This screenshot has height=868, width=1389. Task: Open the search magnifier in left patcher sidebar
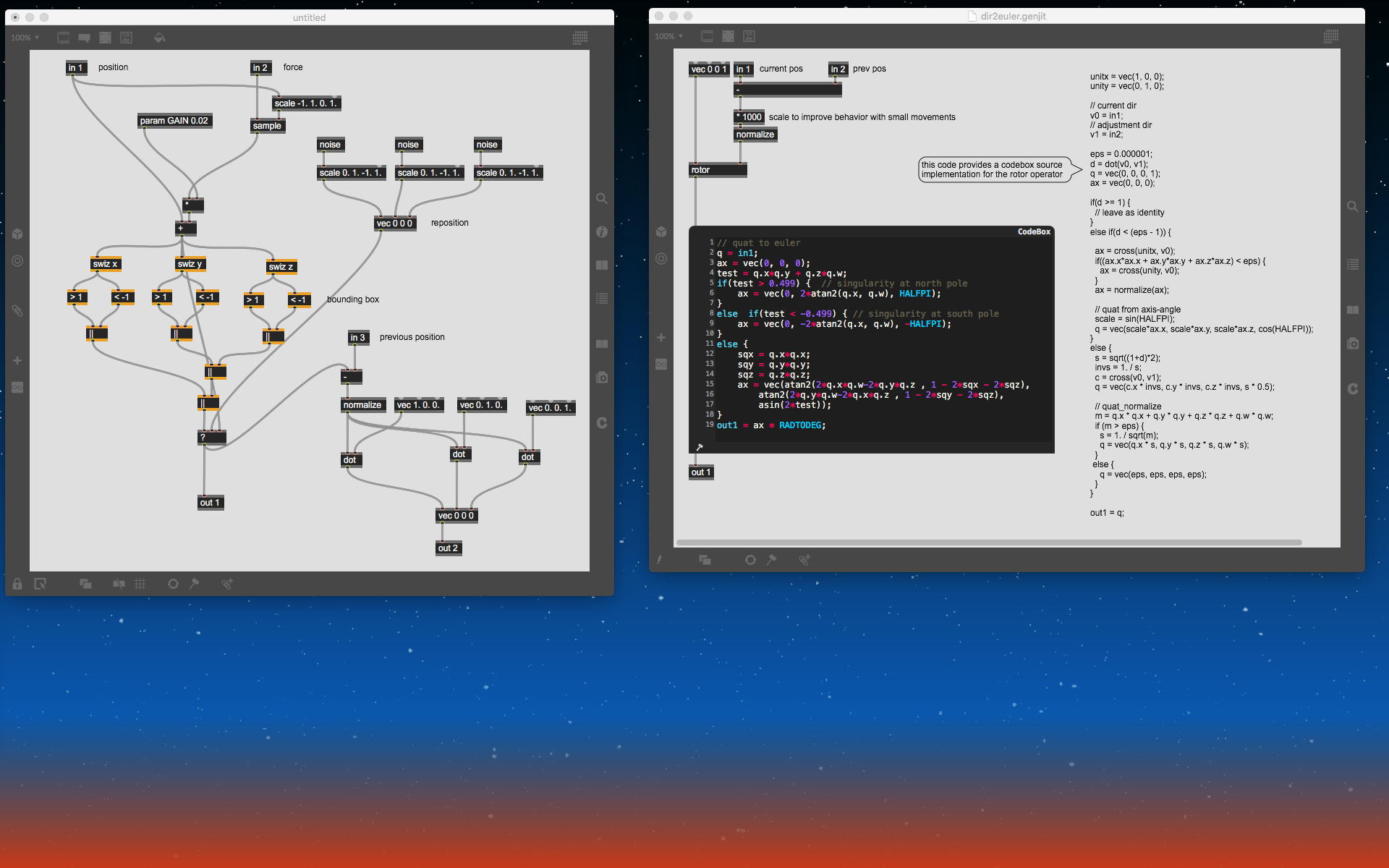[x=602, y=198]
